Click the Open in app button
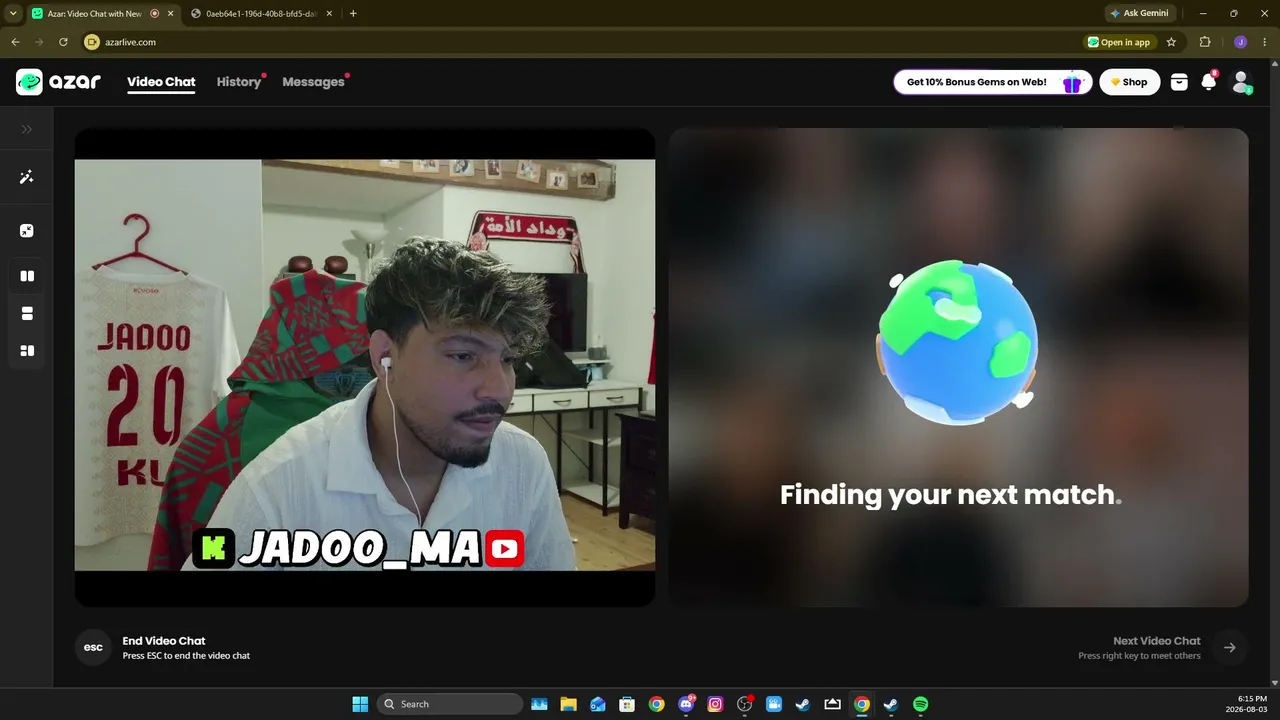Screen dimensions: 1280x720 pos(1119,42)
